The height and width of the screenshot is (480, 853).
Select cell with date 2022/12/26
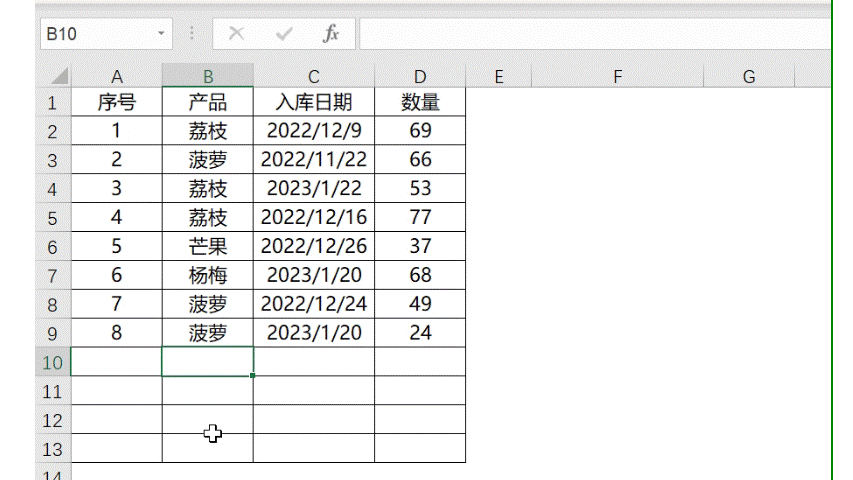314,246
